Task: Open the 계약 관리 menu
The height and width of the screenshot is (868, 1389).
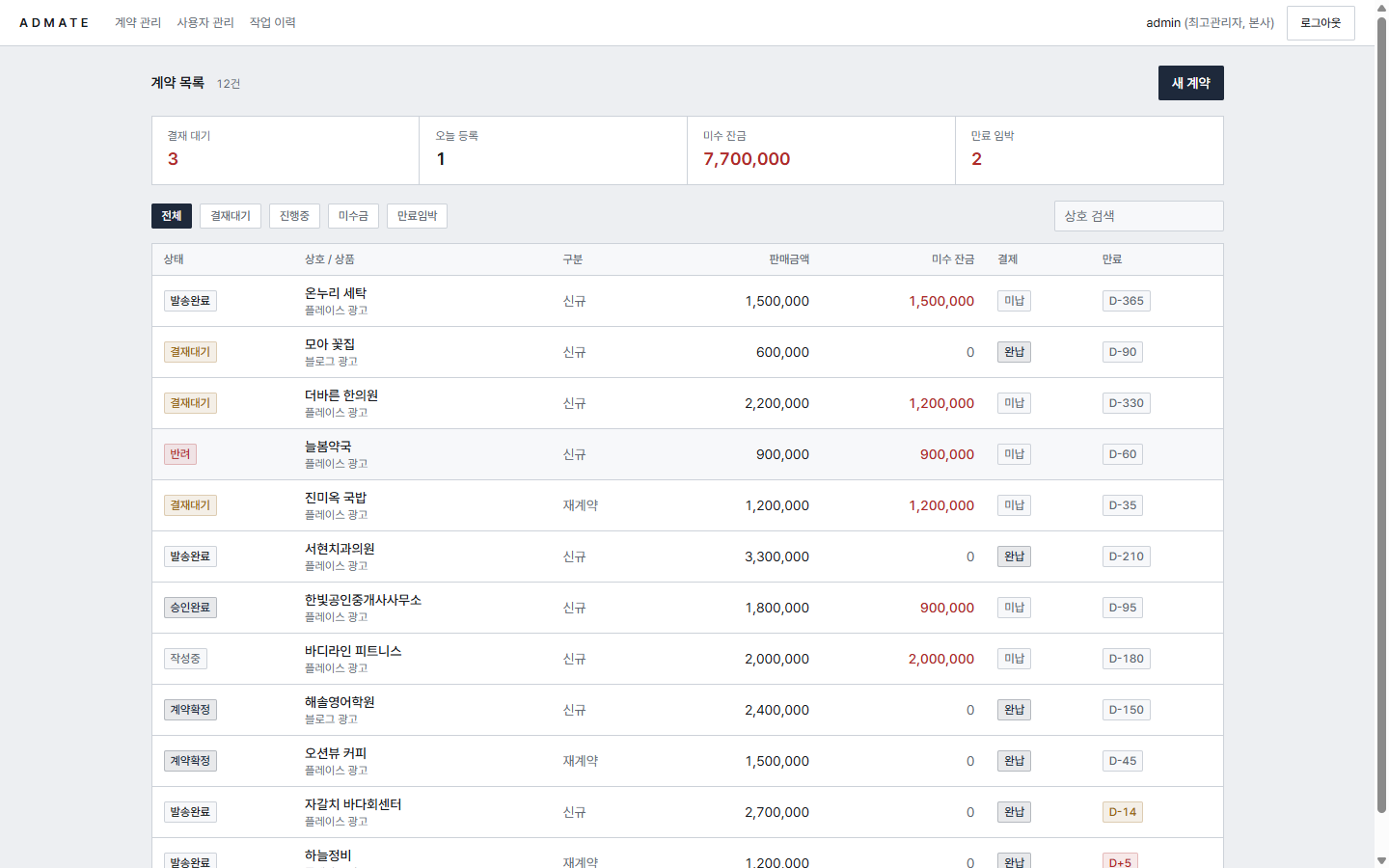Action: (138, 23)
